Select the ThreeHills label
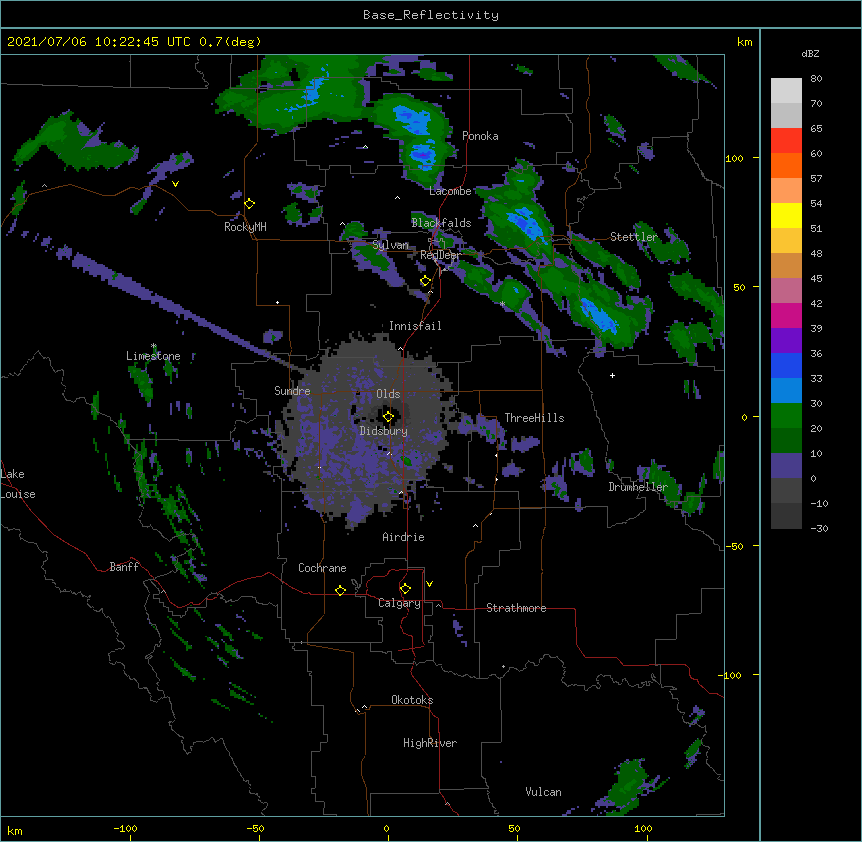 pyautogui.click(x=534, y=418)
